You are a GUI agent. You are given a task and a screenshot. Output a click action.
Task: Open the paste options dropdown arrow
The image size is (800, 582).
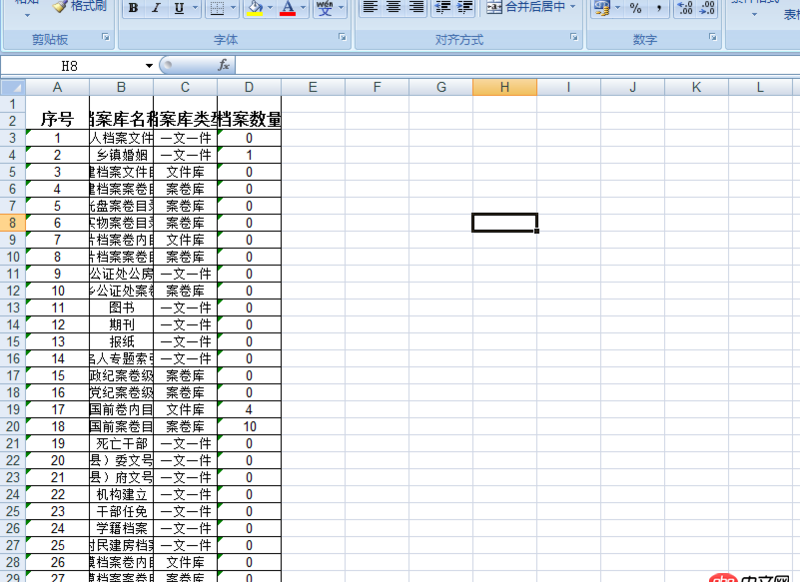(x=27, y=15)
